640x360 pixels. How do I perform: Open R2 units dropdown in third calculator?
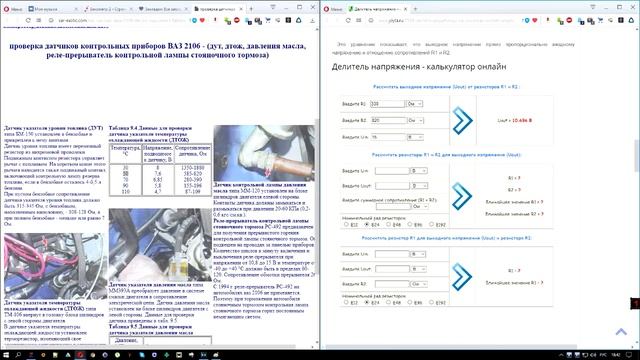pyautogui.click(x=419, y=284)
